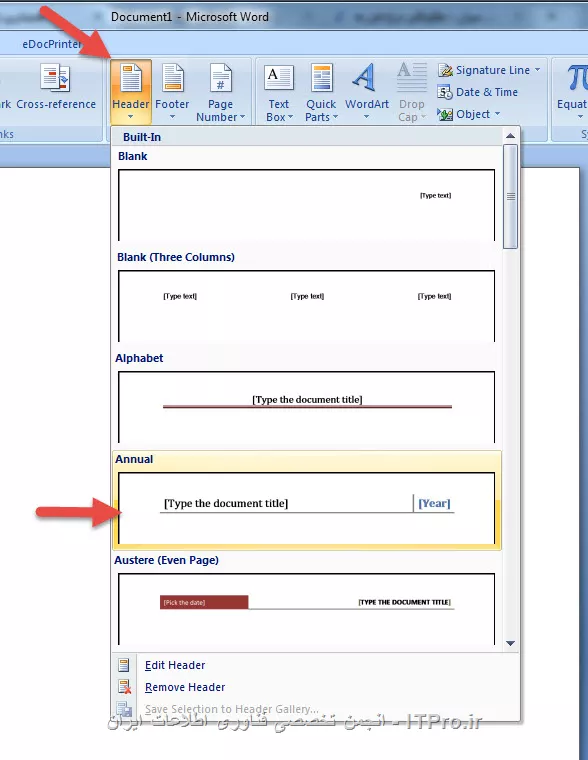Expand the Quick Parts dropdown arrow
Viewport: 588px width, 760px height.
[x=335, y=117]
